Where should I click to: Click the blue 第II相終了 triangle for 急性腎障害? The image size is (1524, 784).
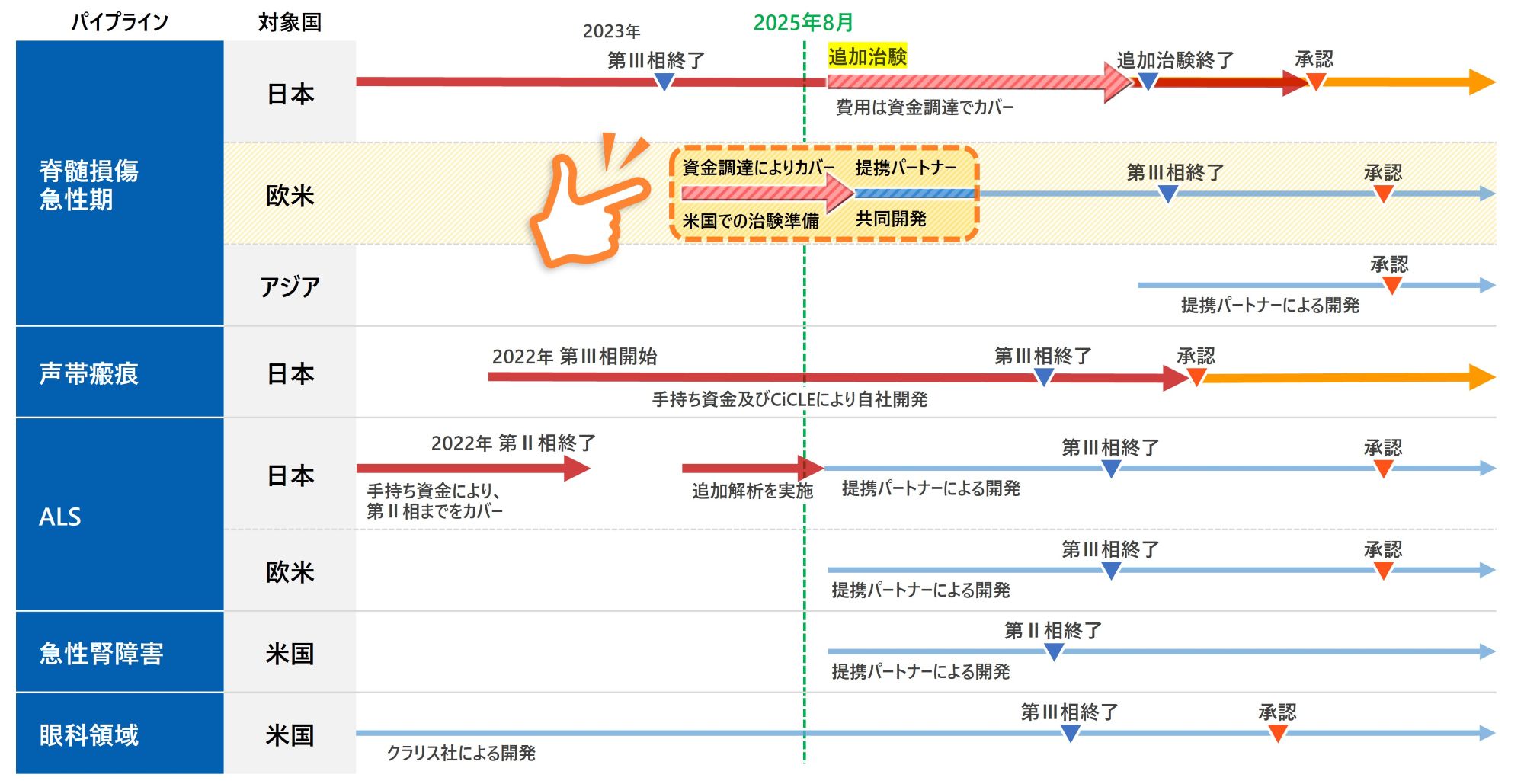[x=1053, y=651]
